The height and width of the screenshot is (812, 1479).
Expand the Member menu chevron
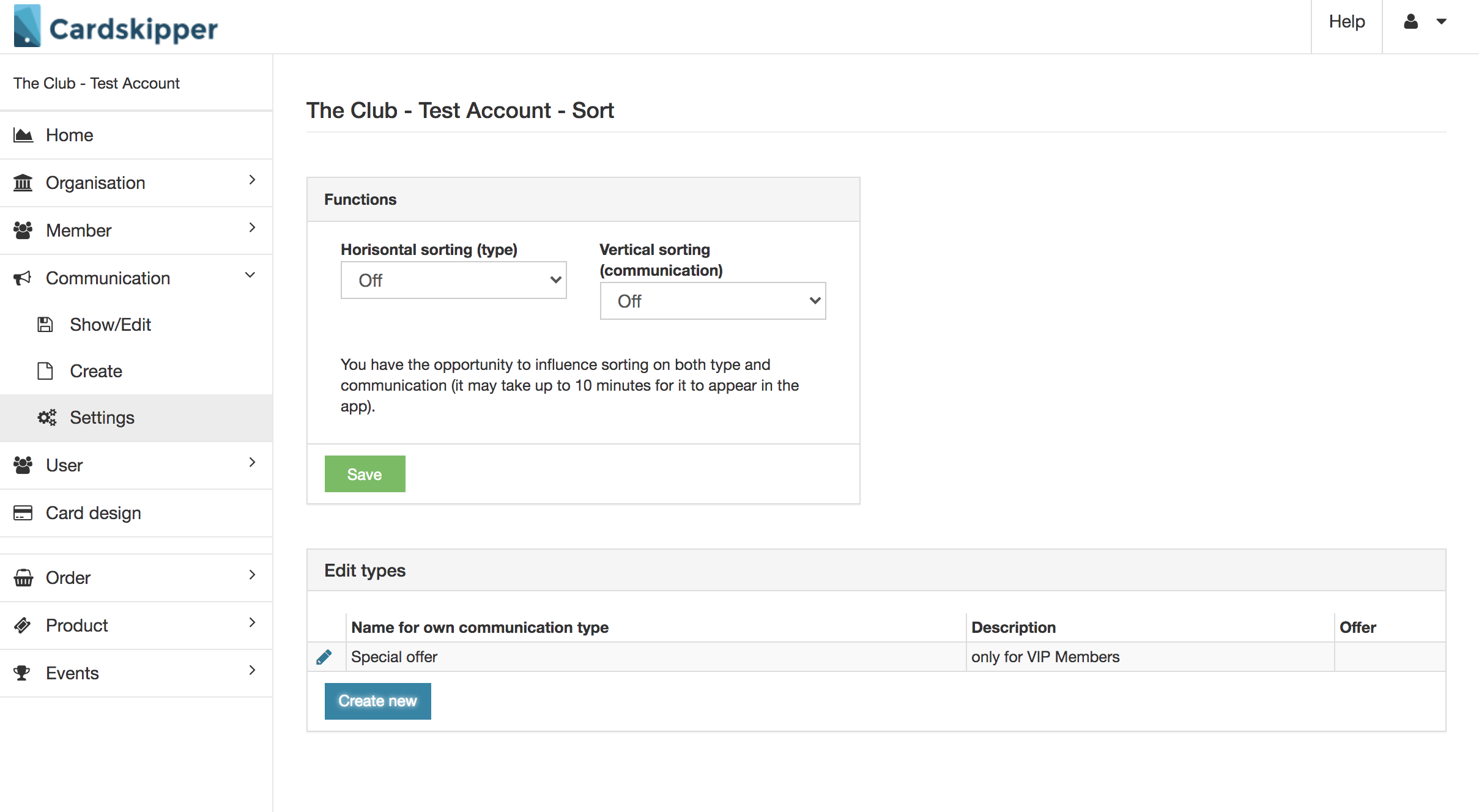[252, 228]
